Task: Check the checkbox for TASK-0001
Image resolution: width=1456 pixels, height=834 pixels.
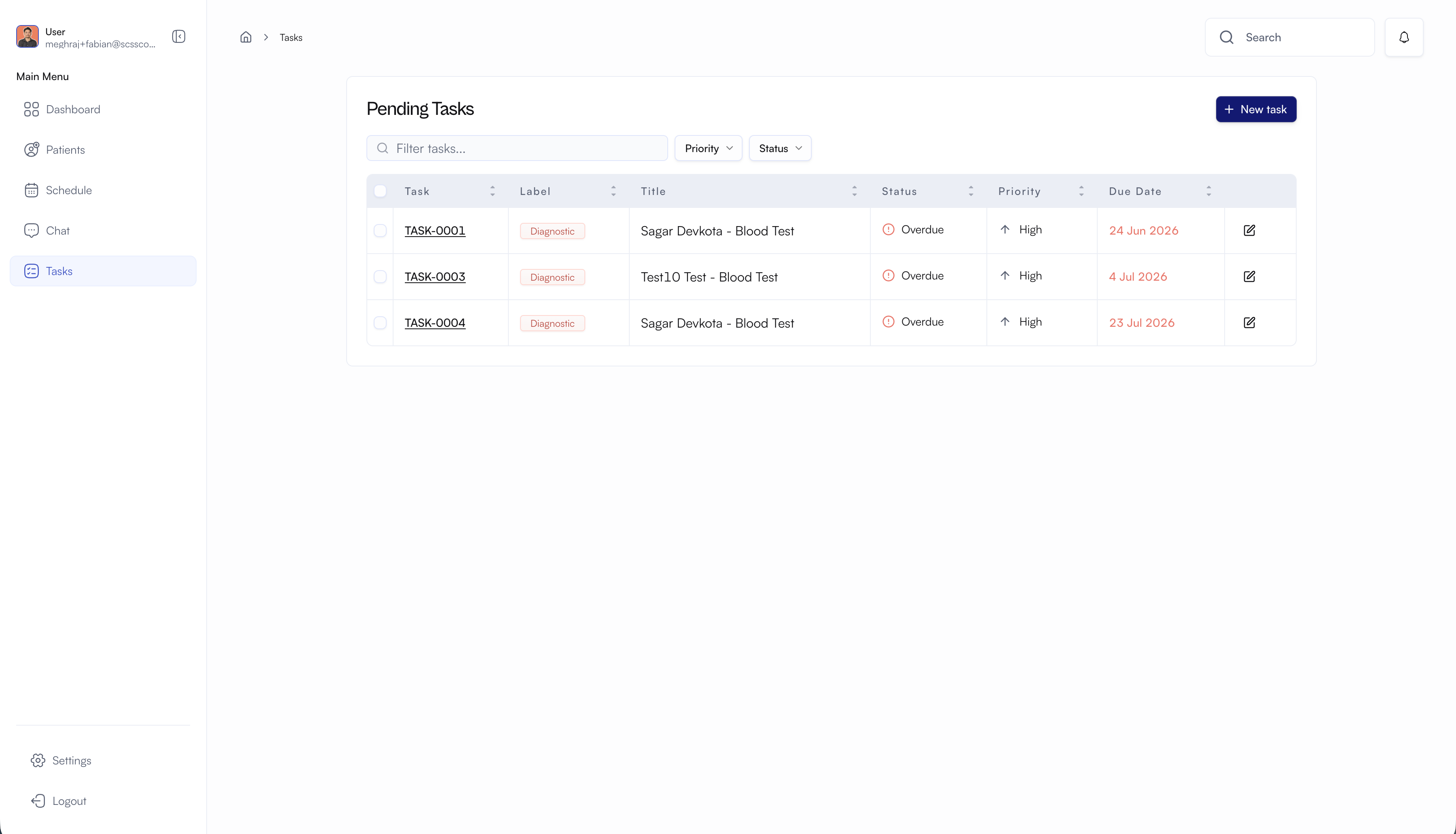Action: coord(380,230)
